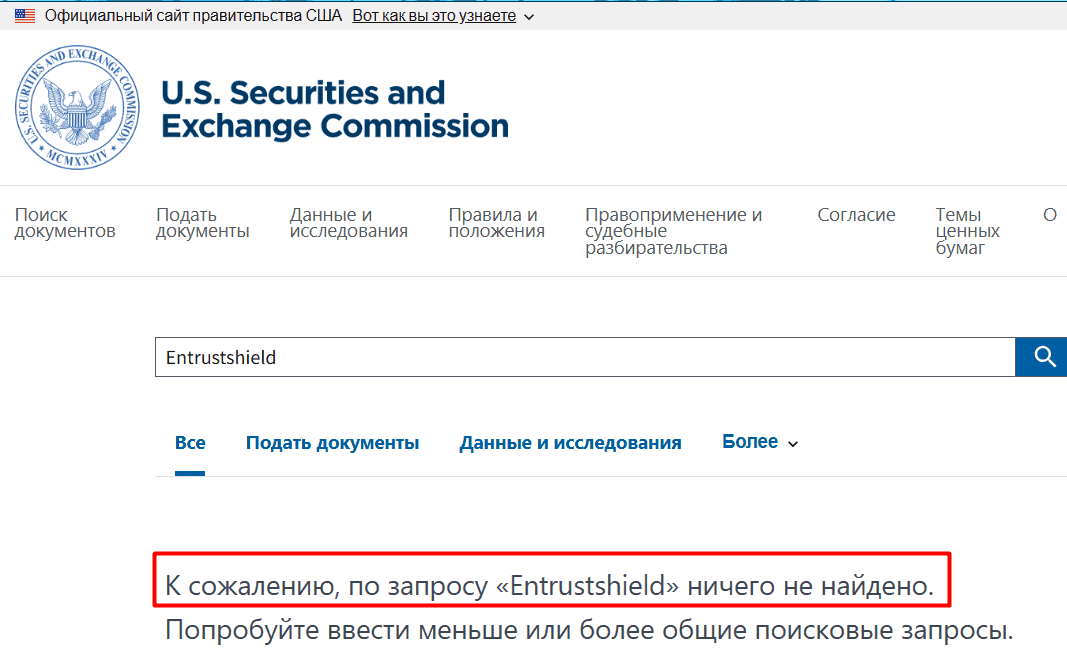This screenshot has height=665, width=1067.
Task: Open the «Согласие» navigation item
Action: click(x=856, y=214)
